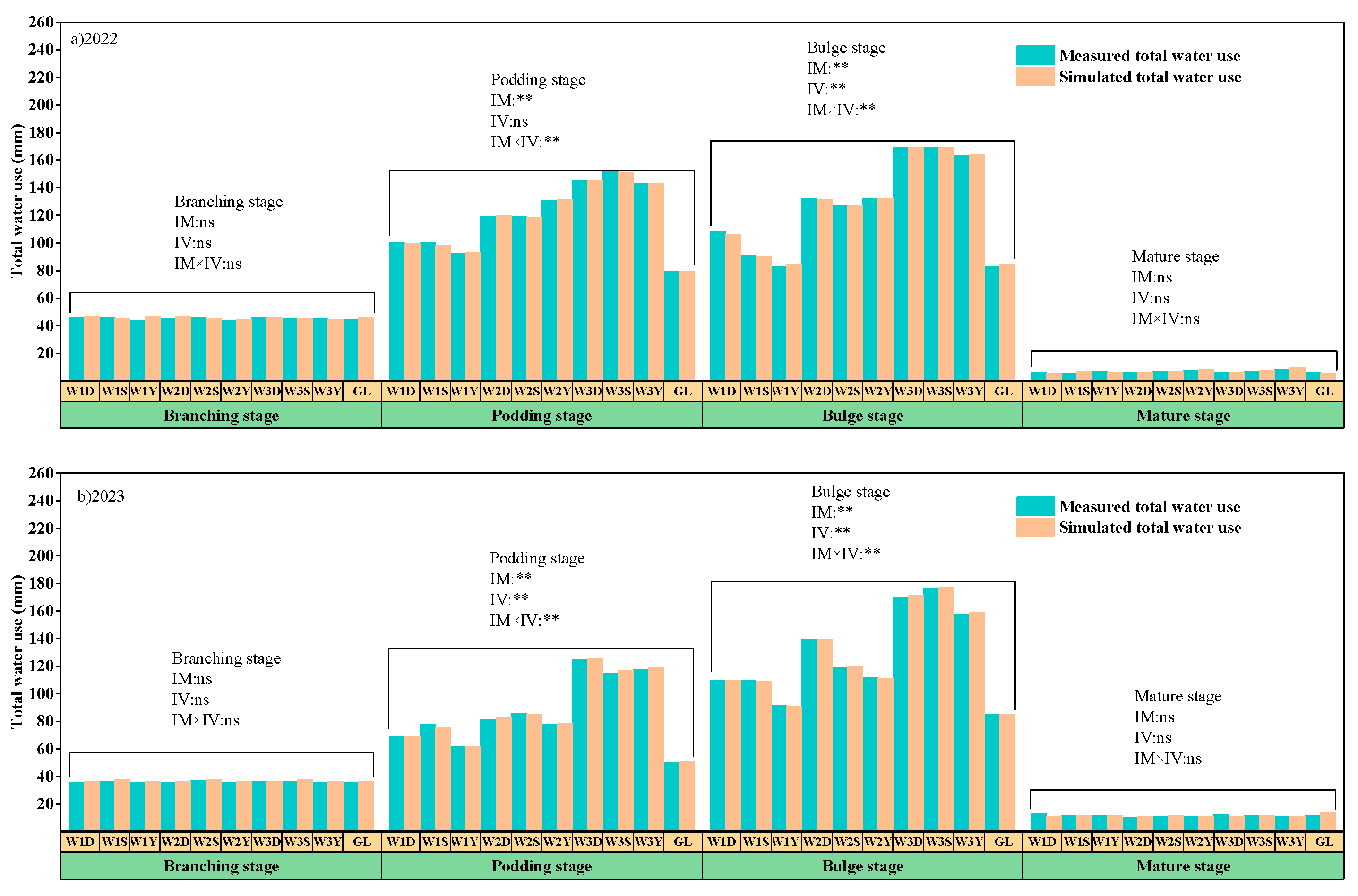Viewport: 1358px width, 896px height.
Task: Click the 'Total water use (mm)' axis title of 2022 chart
Action: click(x=17, y=201)
